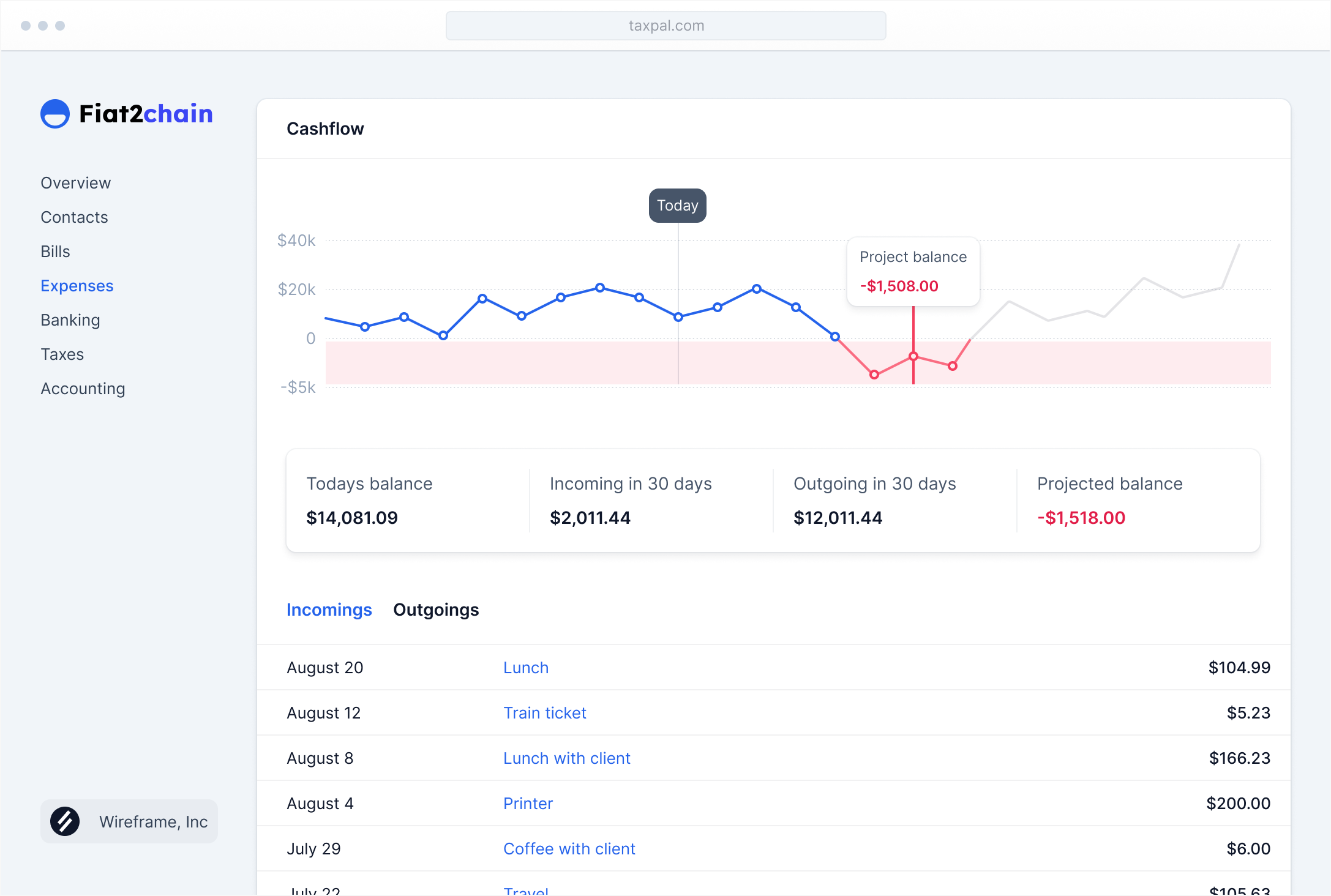Screen dimensions: 1331x896
Task: Click the Wireframe, Inc company avatar icon
Action: click(x=65, y=821)
